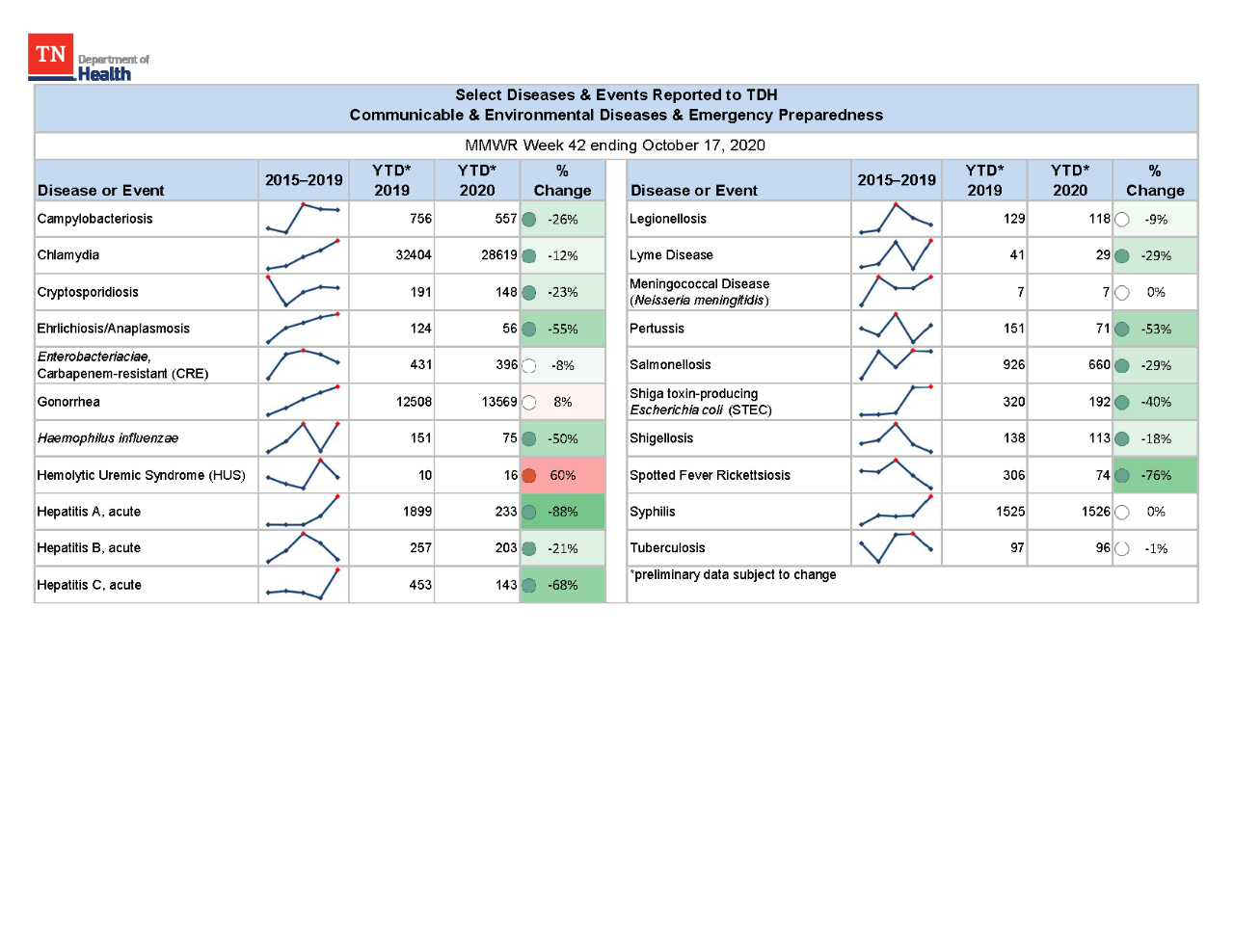The width and height of the screenshot is (1234, 952).
Task: Select the Meningococcal Disease row label
Action: coord(700,292)
